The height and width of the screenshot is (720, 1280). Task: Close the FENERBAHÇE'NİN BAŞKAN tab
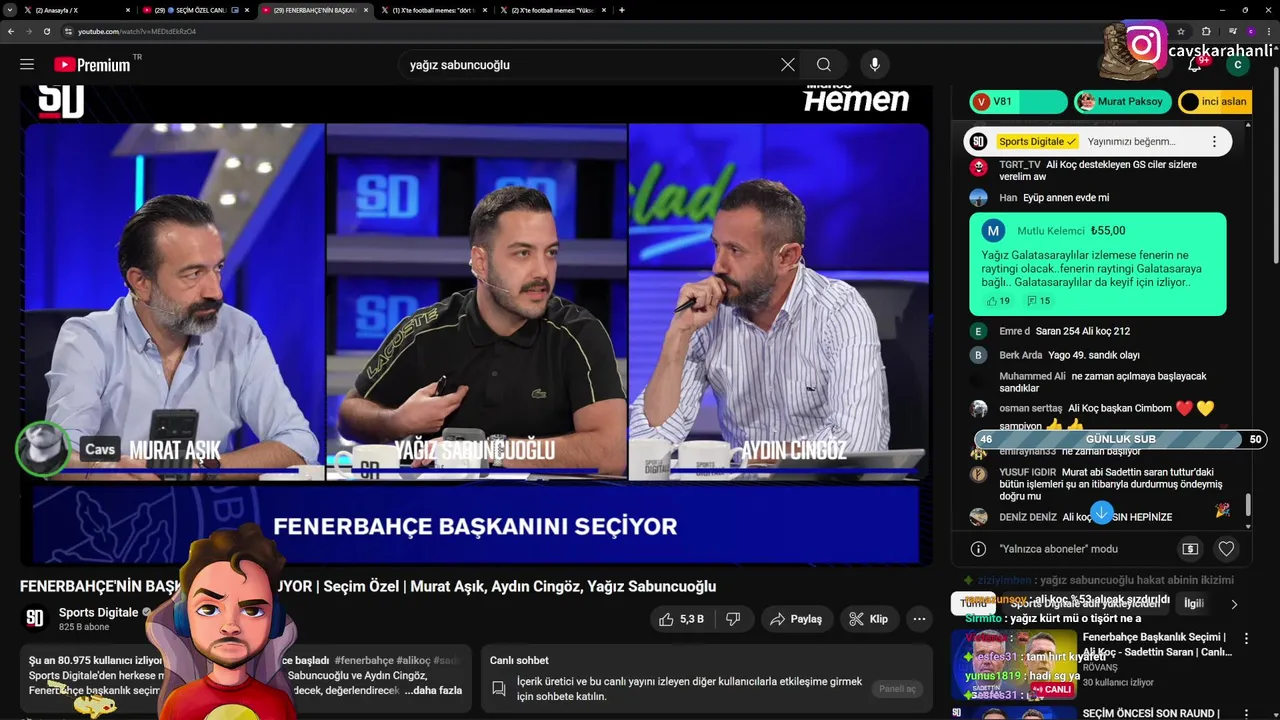[x=366, y=10]
